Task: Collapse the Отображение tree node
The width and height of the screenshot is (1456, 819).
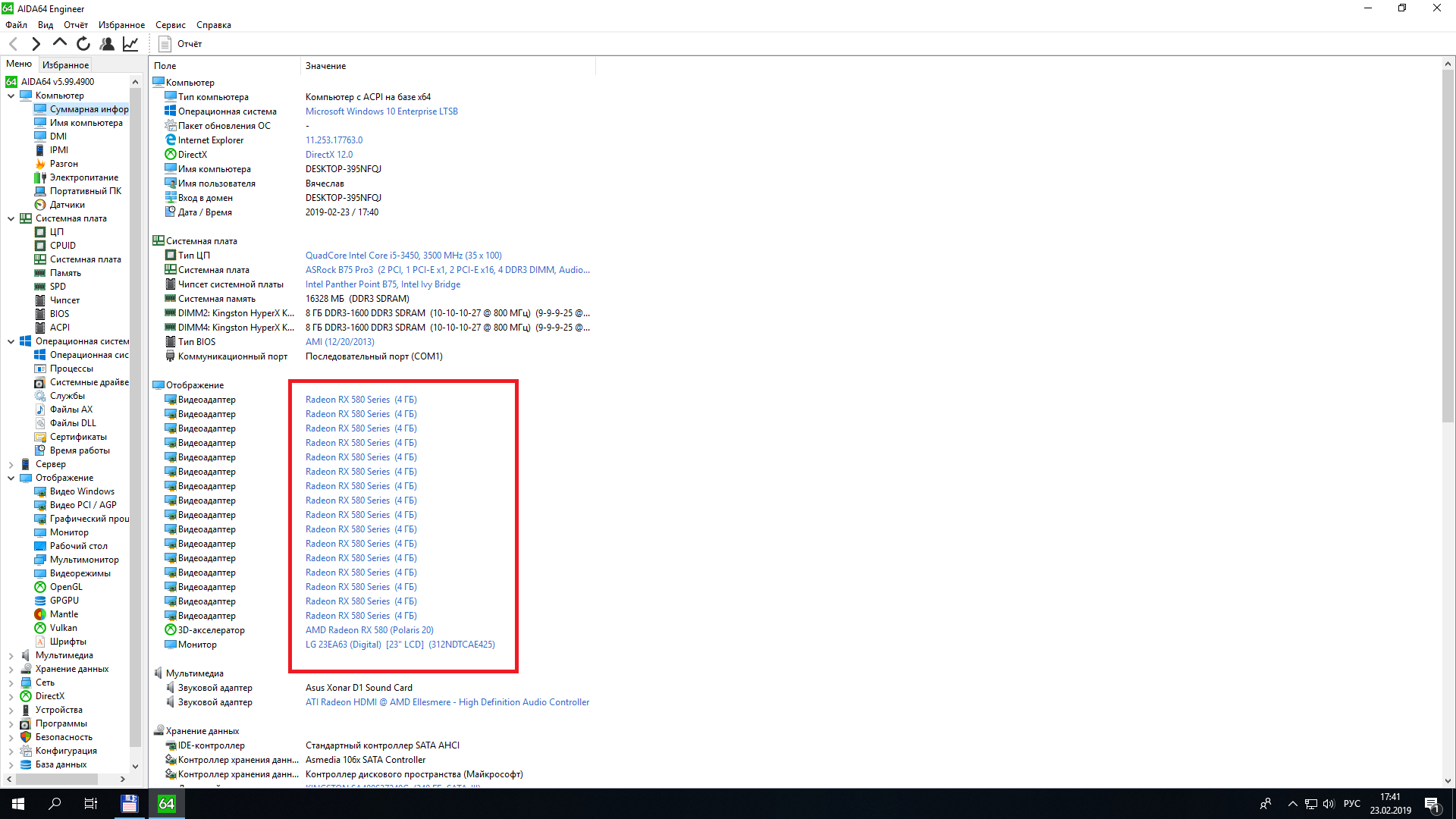Action: [11, 478]
